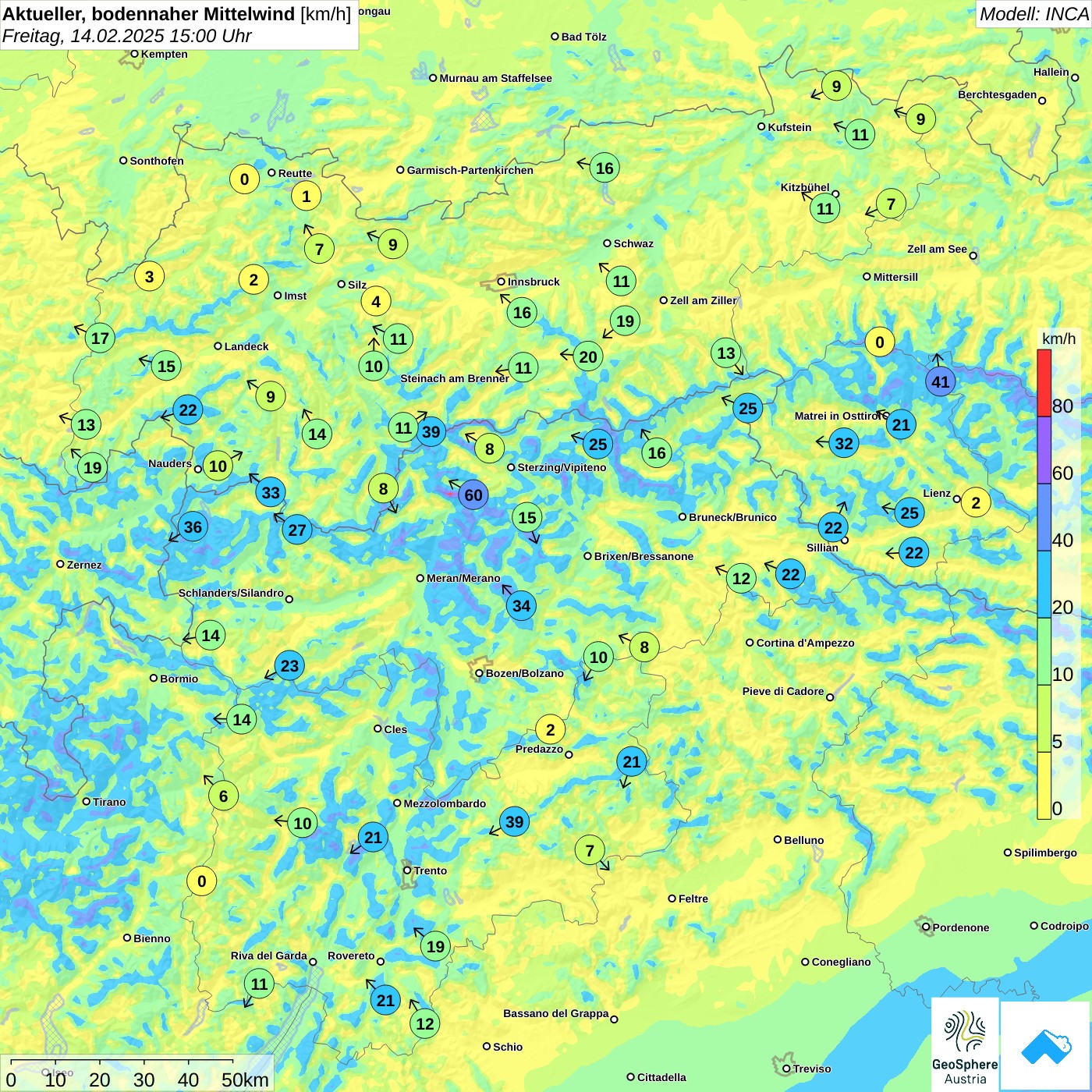Click the yellow 0–5 km/h legend color
Image resolution: width=1092 pixels, height=1092 pixels.
(x=1044, y=785)
